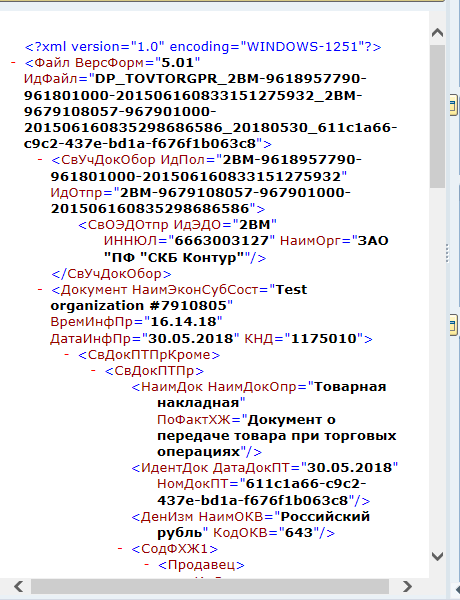The height and width of the screenshot is (600, 460).
Task: Click the НаимОКВ value "Российский"
Action: pyautogui.click(x=325, y=517)
